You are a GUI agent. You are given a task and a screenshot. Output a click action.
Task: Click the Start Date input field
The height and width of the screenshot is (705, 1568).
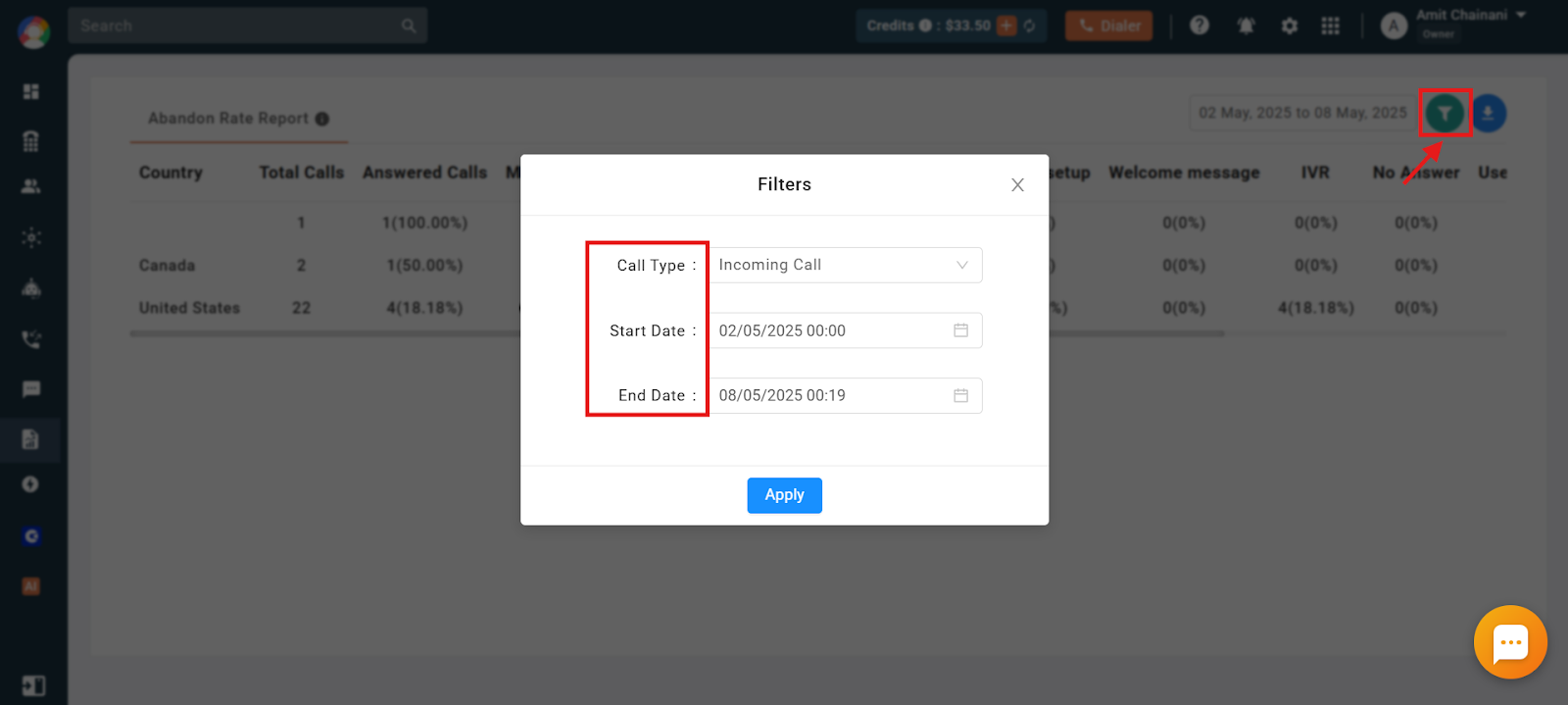[846, 330]
